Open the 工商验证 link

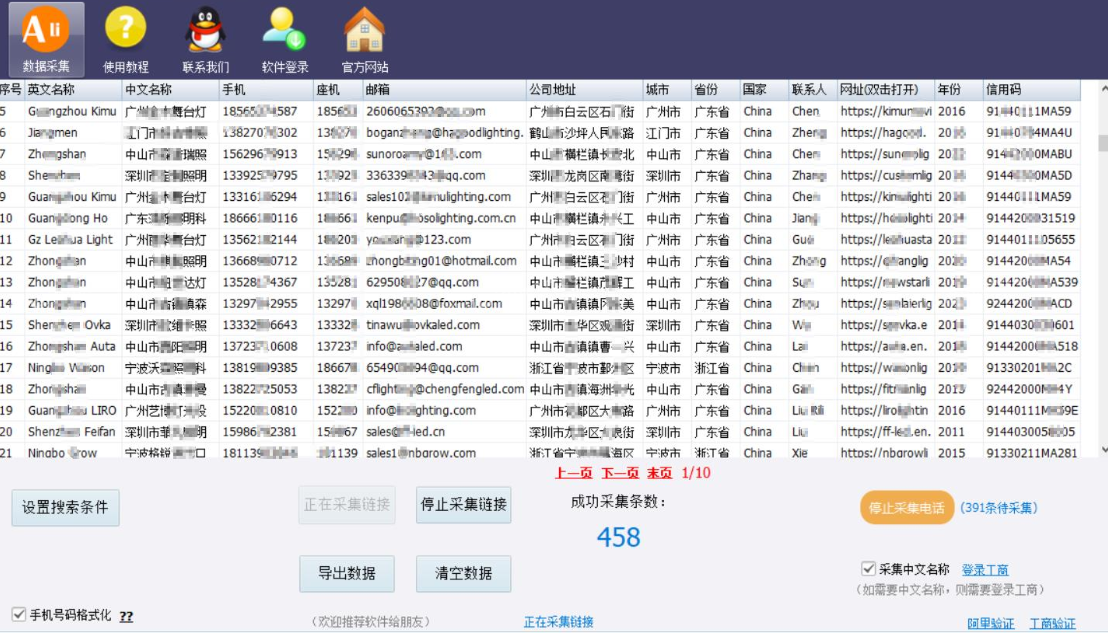point(1052,623)
